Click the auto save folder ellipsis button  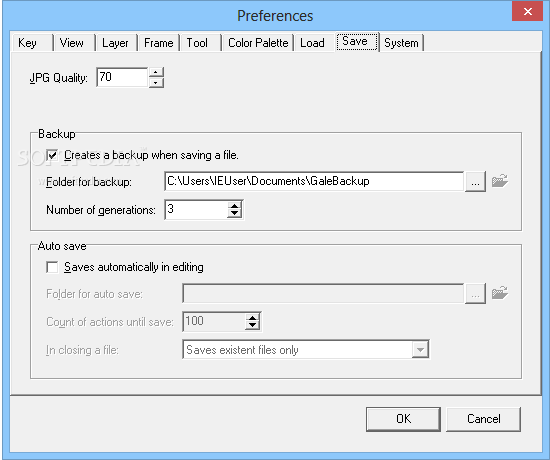[x=475, y=294]
